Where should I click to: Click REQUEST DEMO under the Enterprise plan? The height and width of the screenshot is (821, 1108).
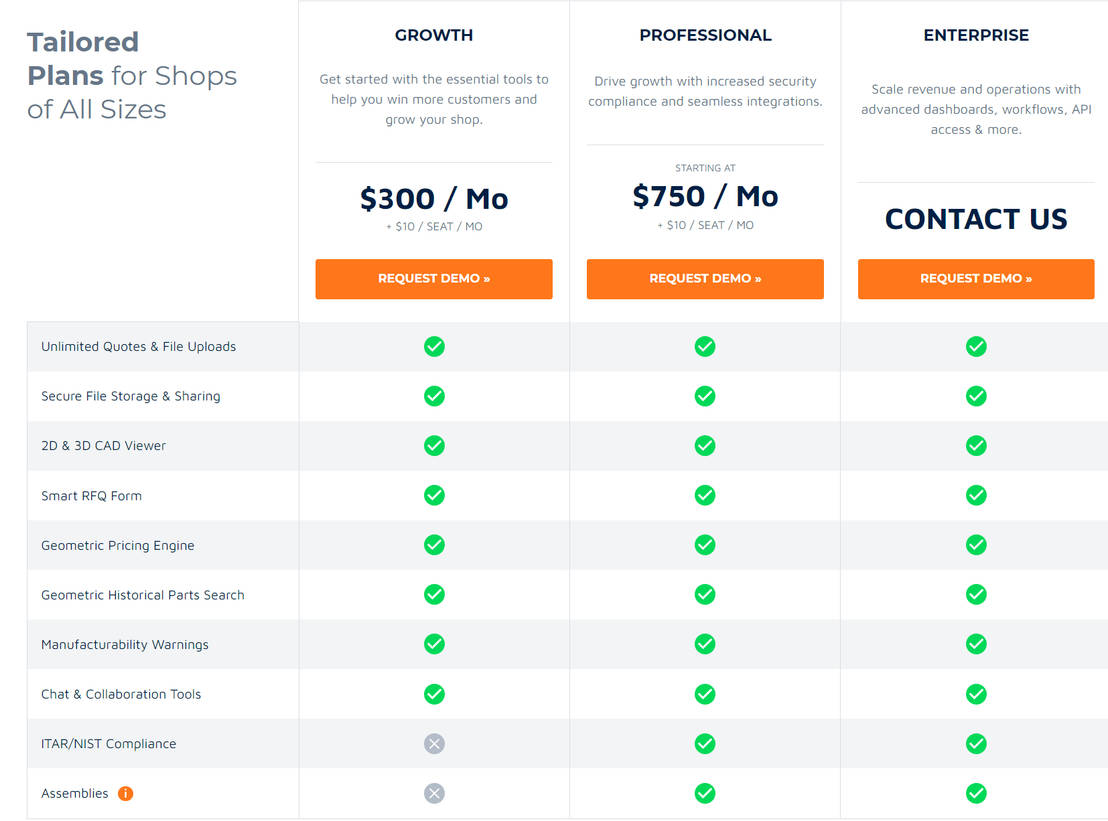(x=976, y=279)
